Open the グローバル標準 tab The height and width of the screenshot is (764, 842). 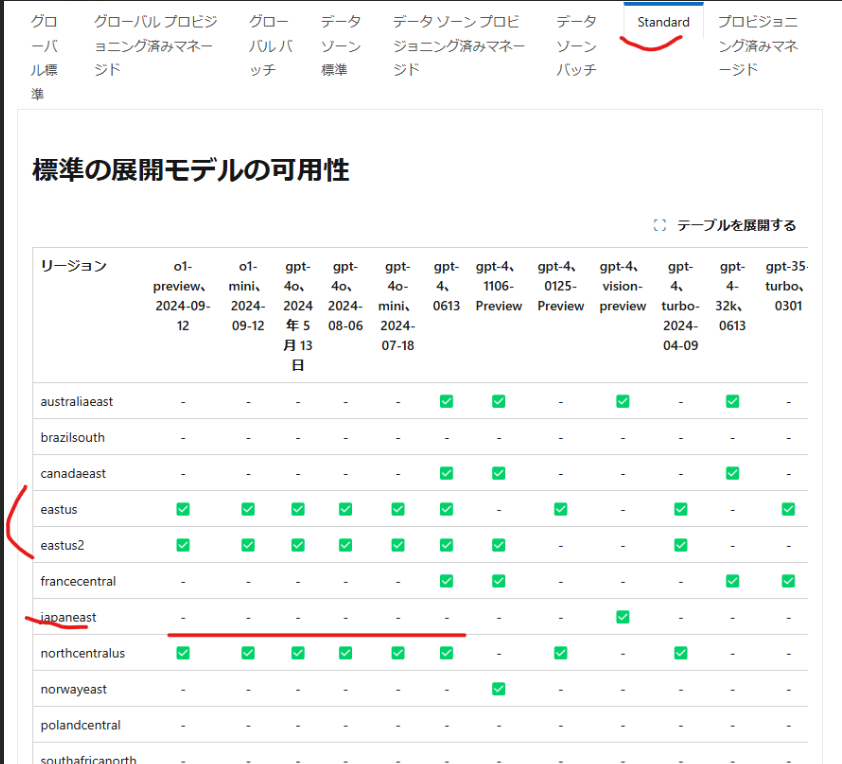pos(44,58)
